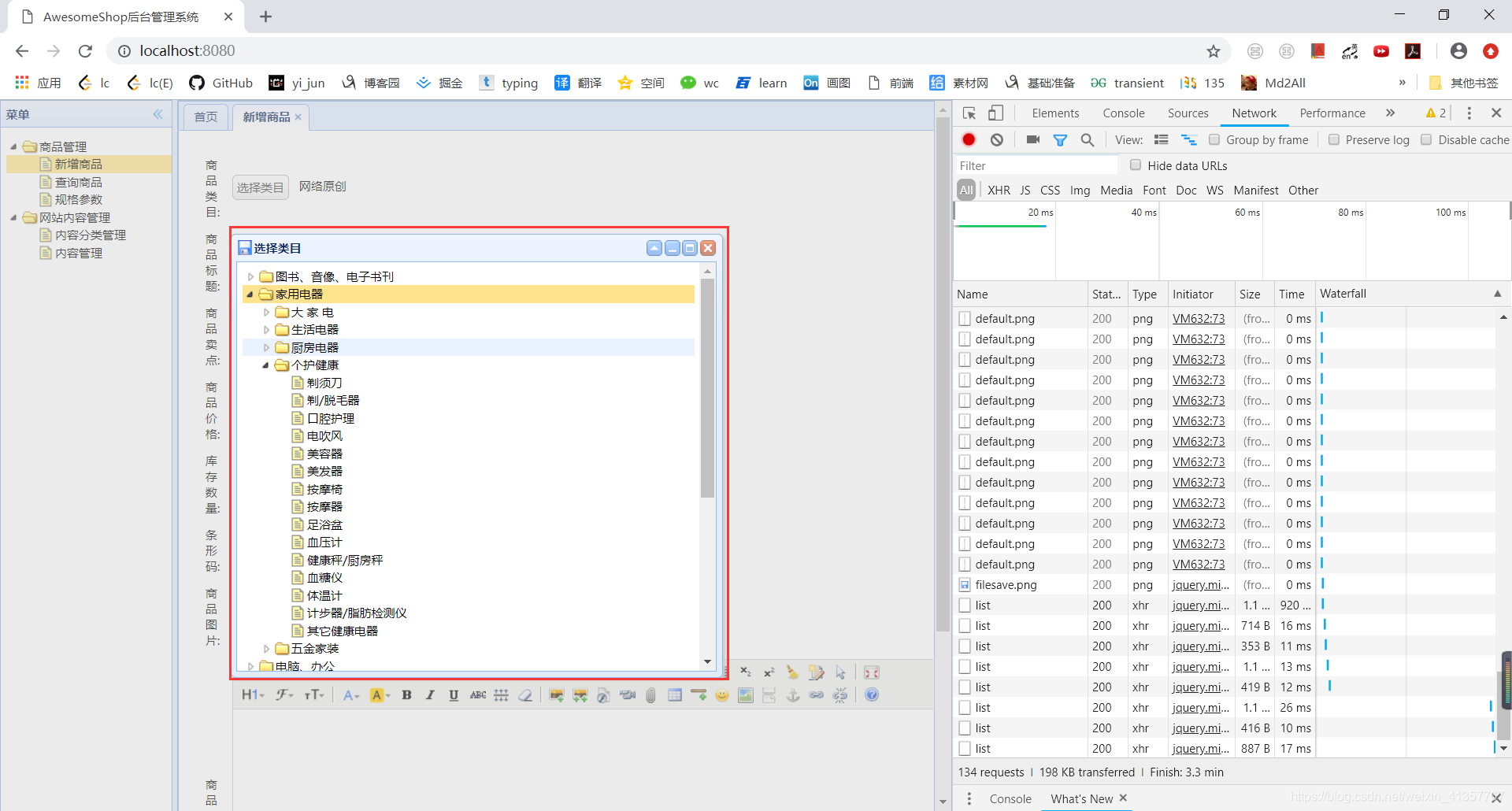Click the DevTools record network log button

tap(969, 139)
